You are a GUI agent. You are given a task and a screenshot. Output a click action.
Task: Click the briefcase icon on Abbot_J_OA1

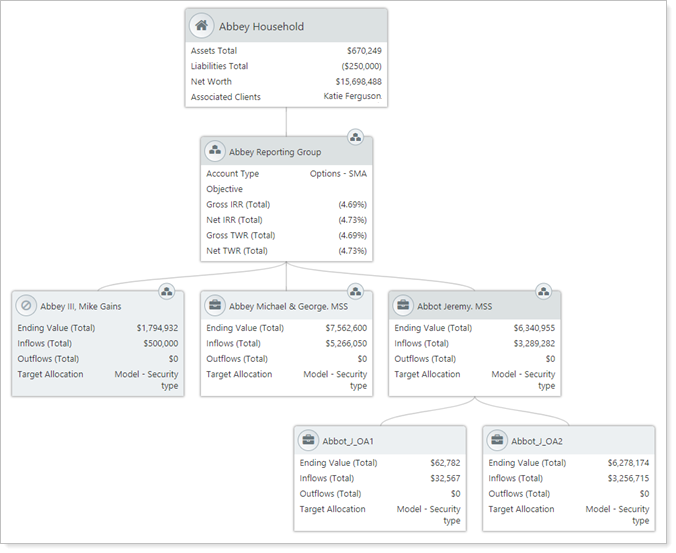[x=309, y=440]
